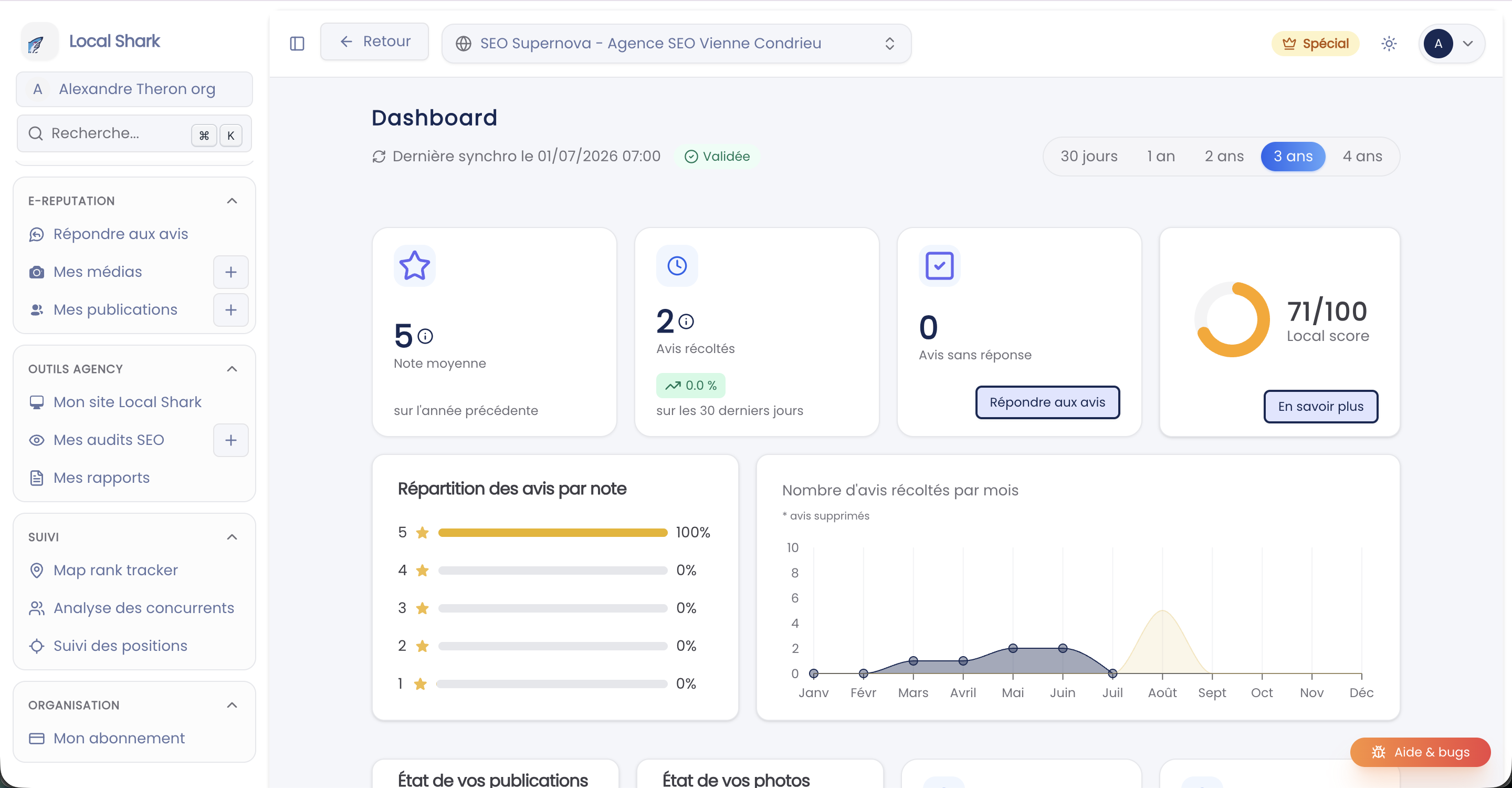The image size is (1512, 788).
Task: Add new publication with plus button
Action: point(230,309)
